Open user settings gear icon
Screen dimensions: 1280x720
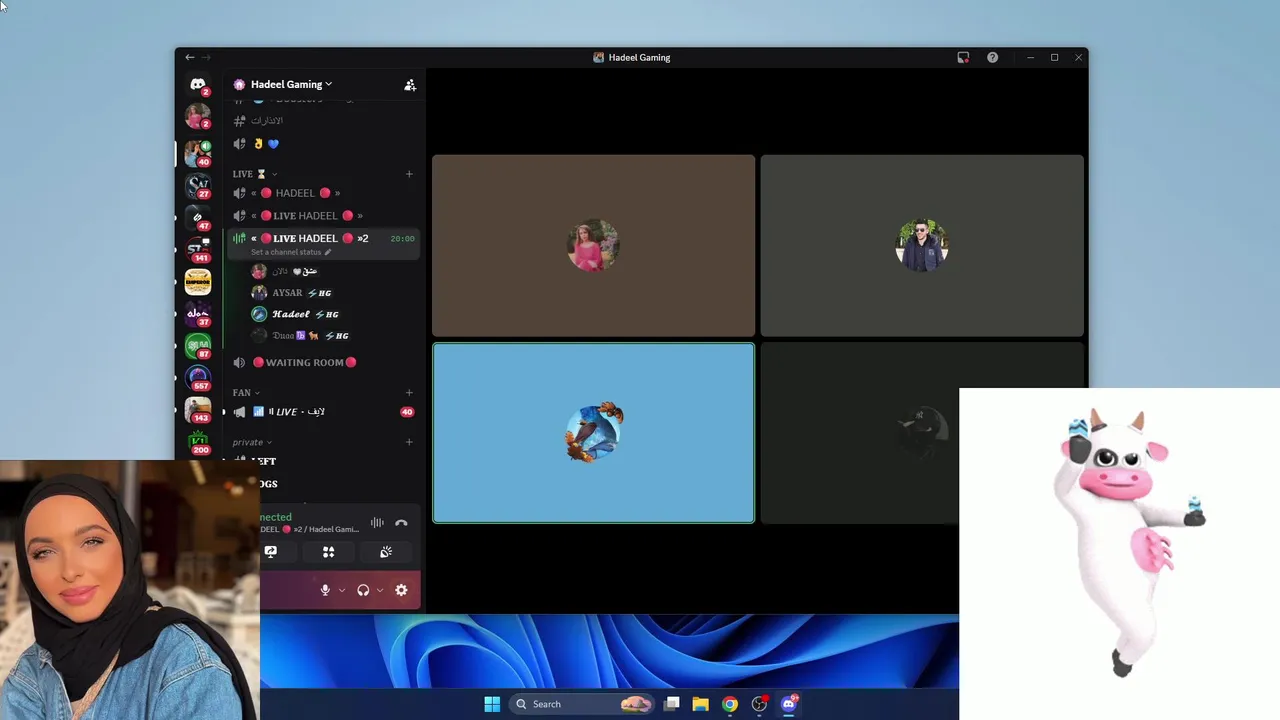[x=401, y=590]
